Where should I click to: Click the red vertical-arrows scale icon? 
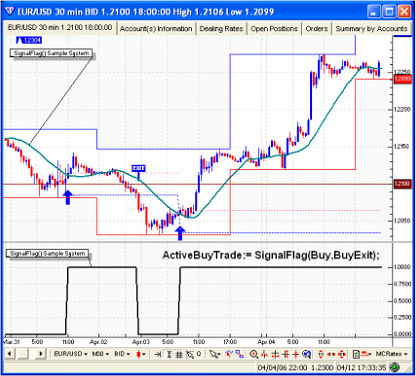coord(321,354)
